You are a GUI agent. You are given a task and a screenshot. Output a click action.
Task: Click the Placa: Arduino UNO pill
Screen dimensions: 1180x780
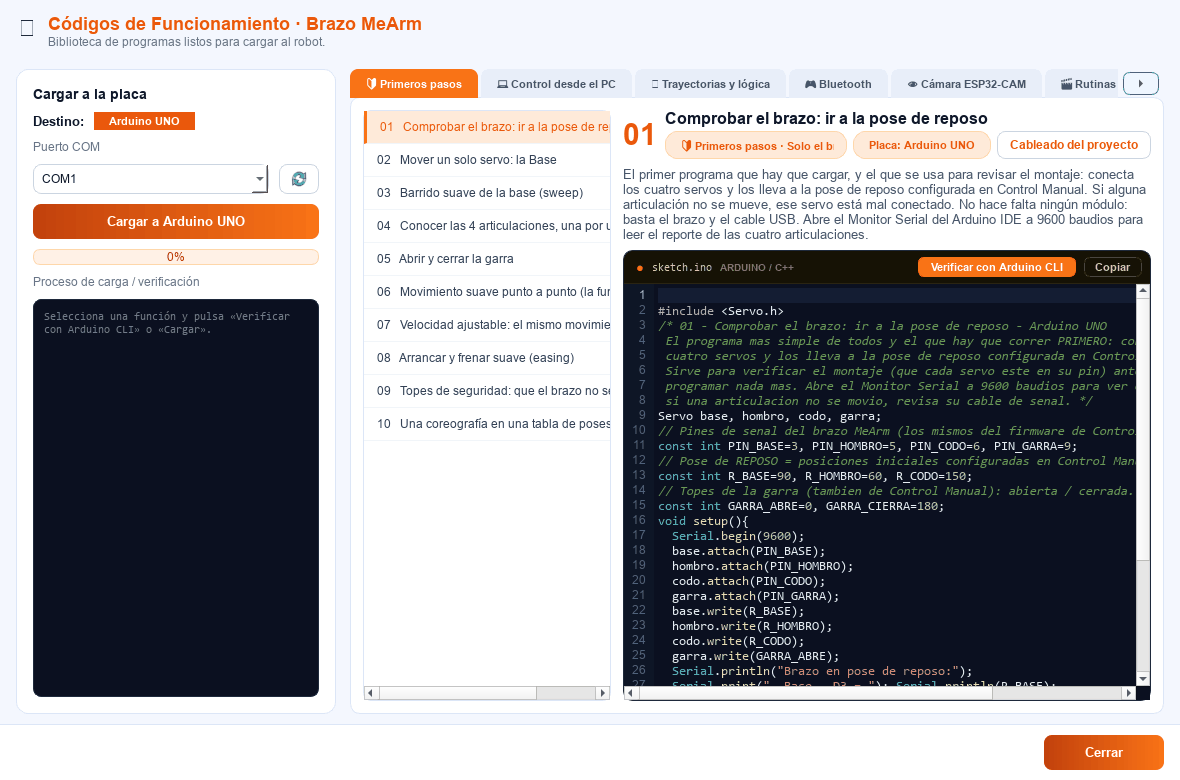pyautogui.click(x=921, y=145)
